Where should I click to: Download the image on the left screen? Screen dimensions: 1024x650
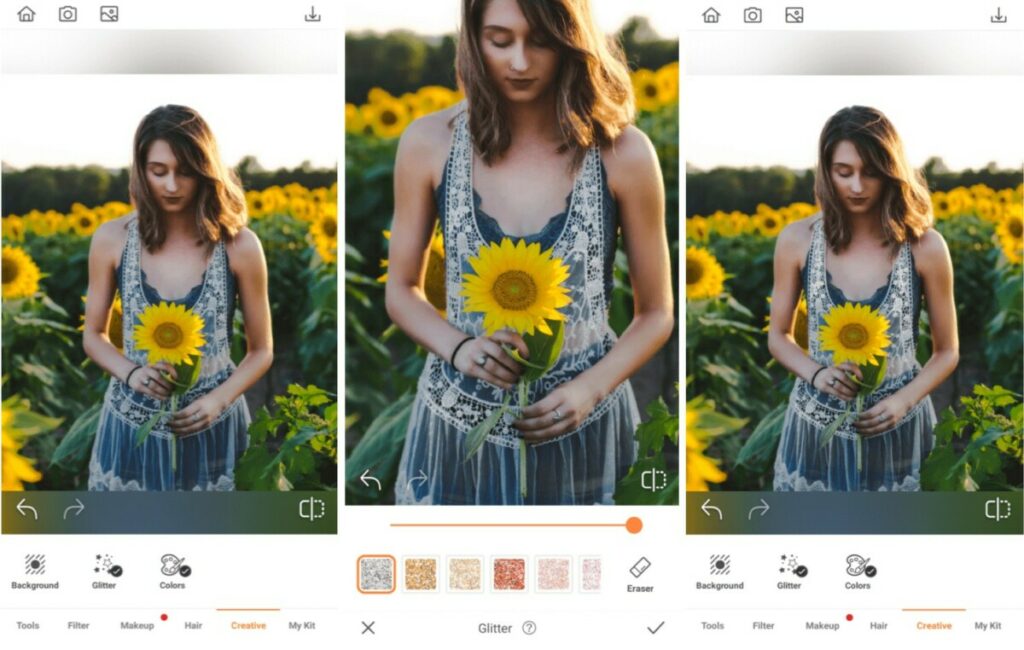coord(313,14)
